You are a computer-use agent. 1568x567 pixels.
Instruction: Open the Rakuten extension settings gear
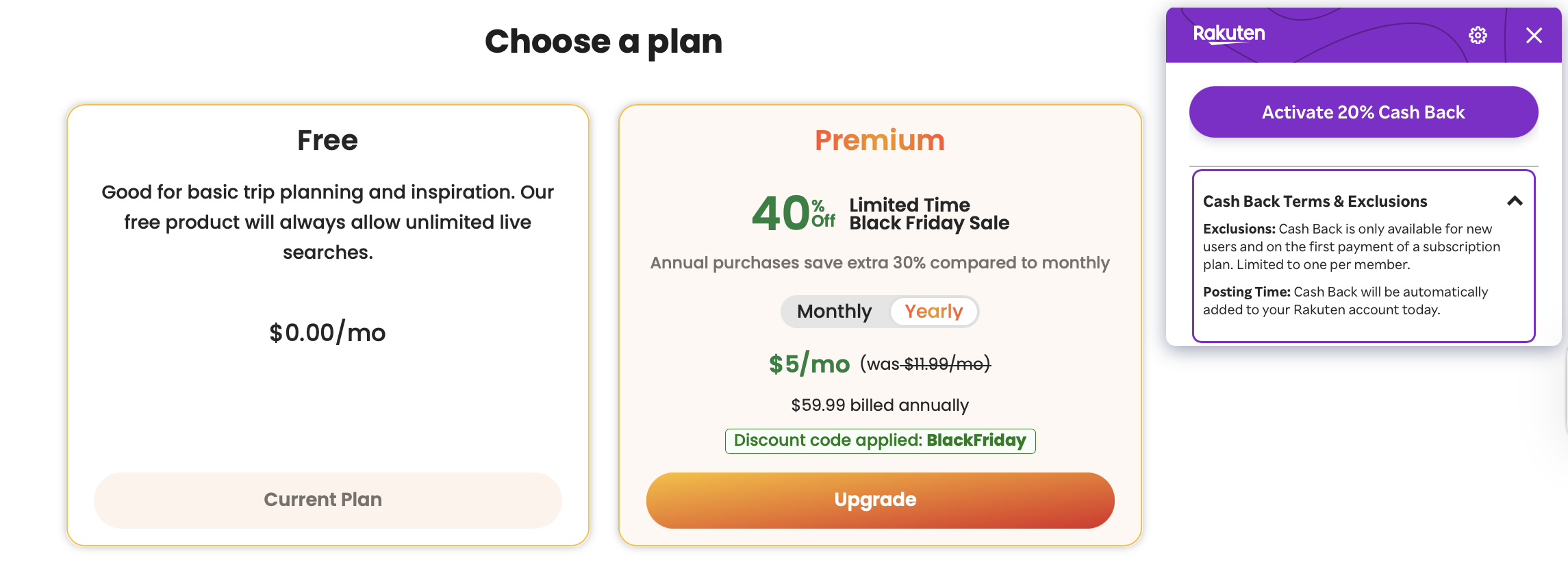click(x=1478, y=36)
